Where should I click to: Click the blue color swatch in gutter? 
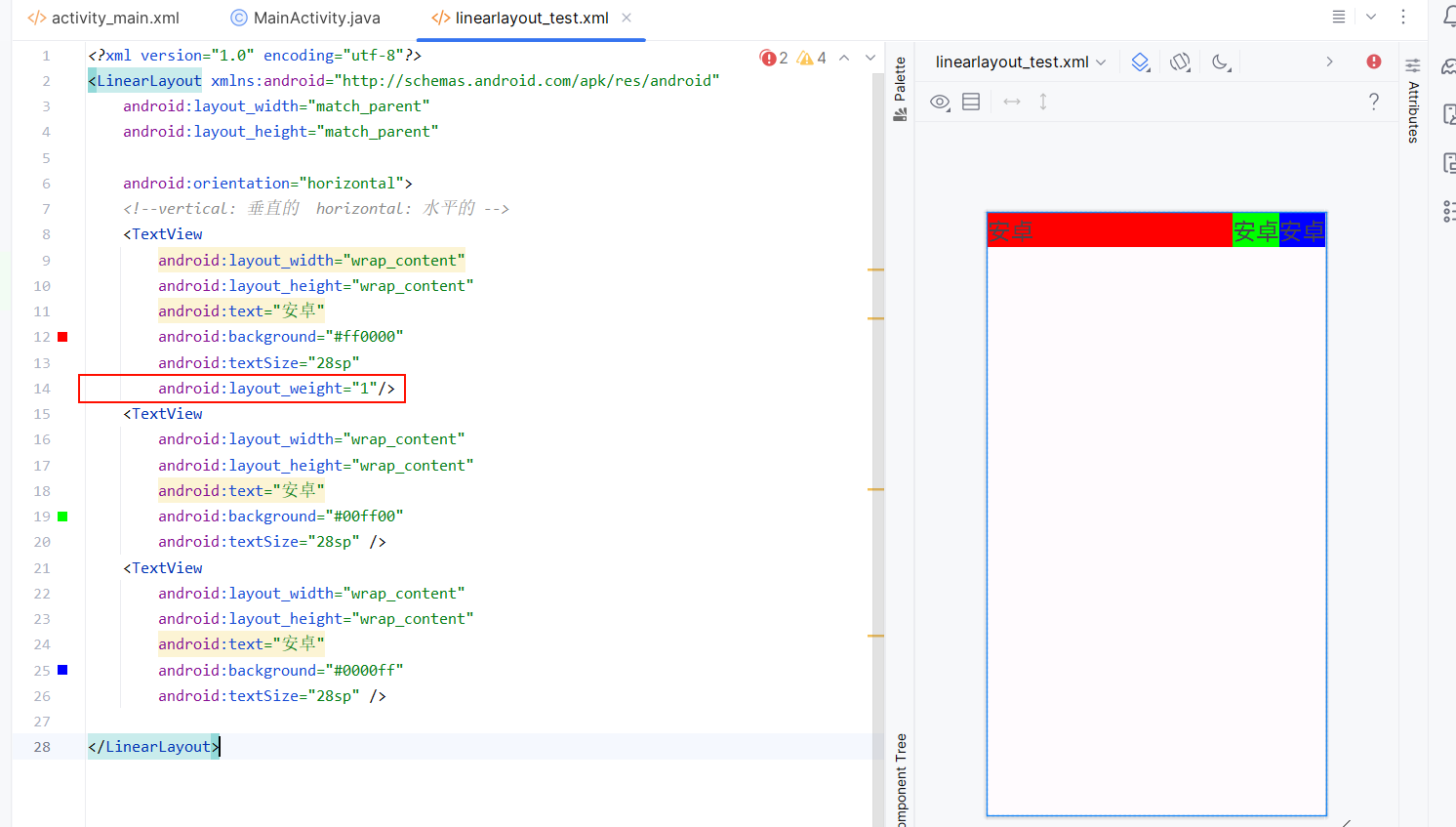62,670
